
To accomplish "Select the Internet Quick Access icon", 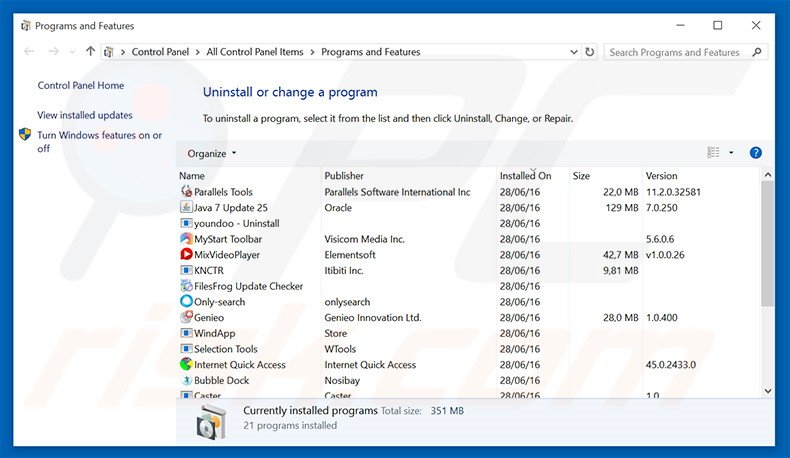I will (x=186, y=365).
